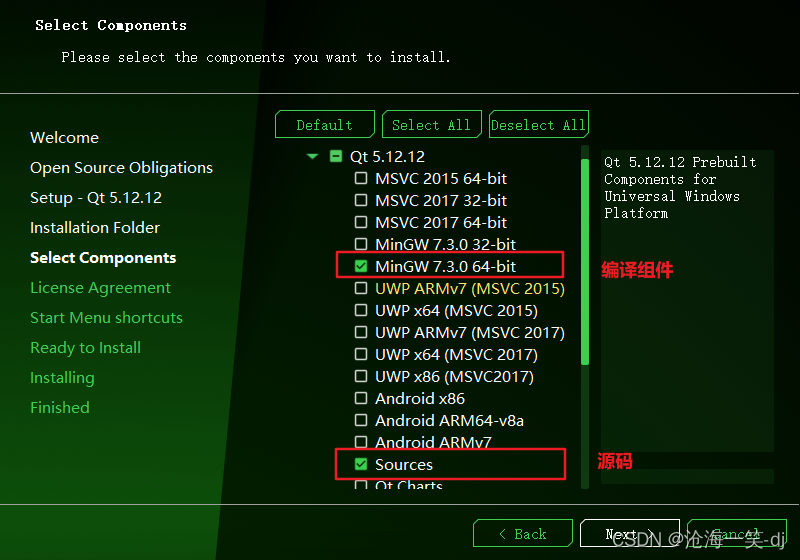800x560 pixels.
Task: Click Setup - Qt 5.12.12 step
Action: pos(96,198)
